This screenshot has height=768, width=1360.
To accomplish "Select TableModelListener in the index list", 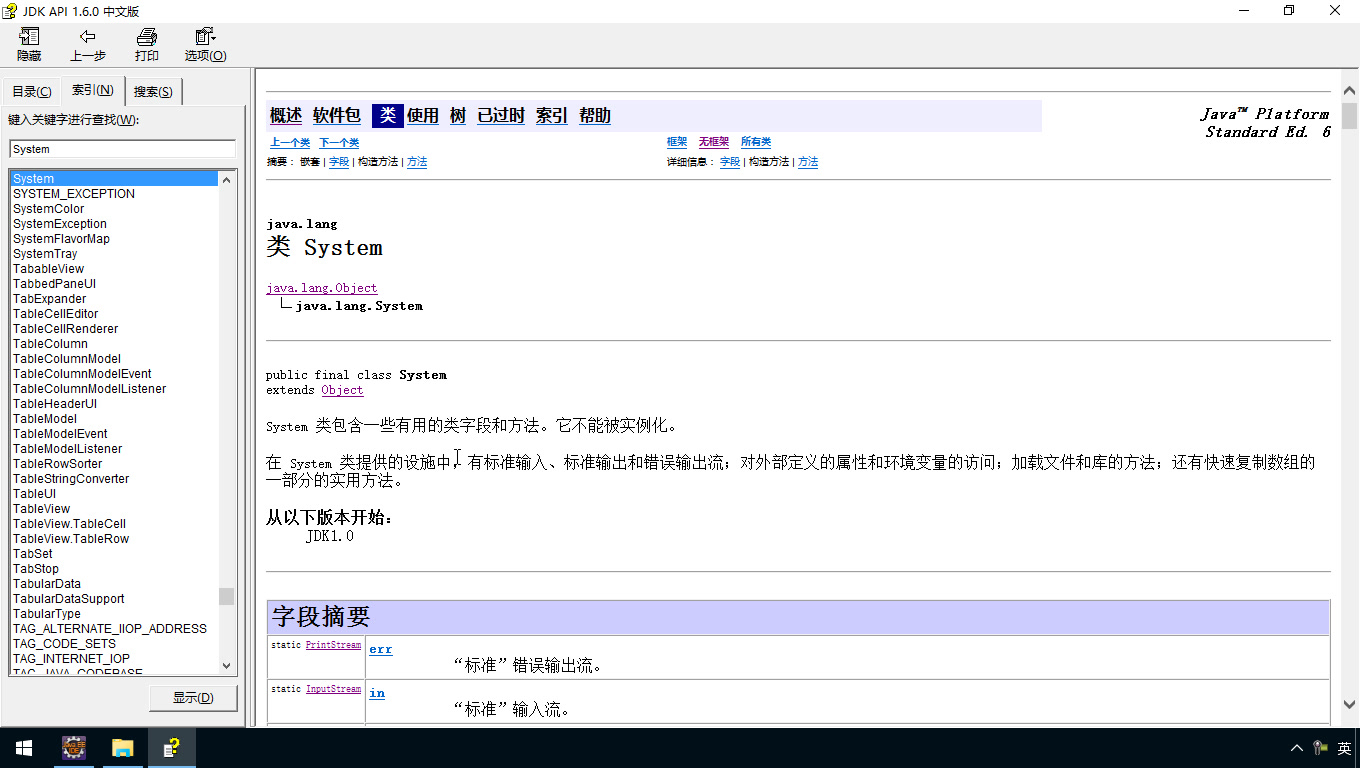I will click(x=68, y=449).
